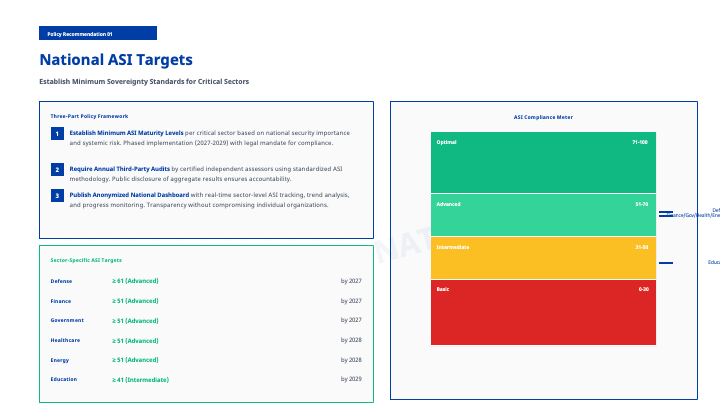The width and height of the screenshot is (720, 405).
Task: Select the Defense sector row label
Action: click(61, 281)
